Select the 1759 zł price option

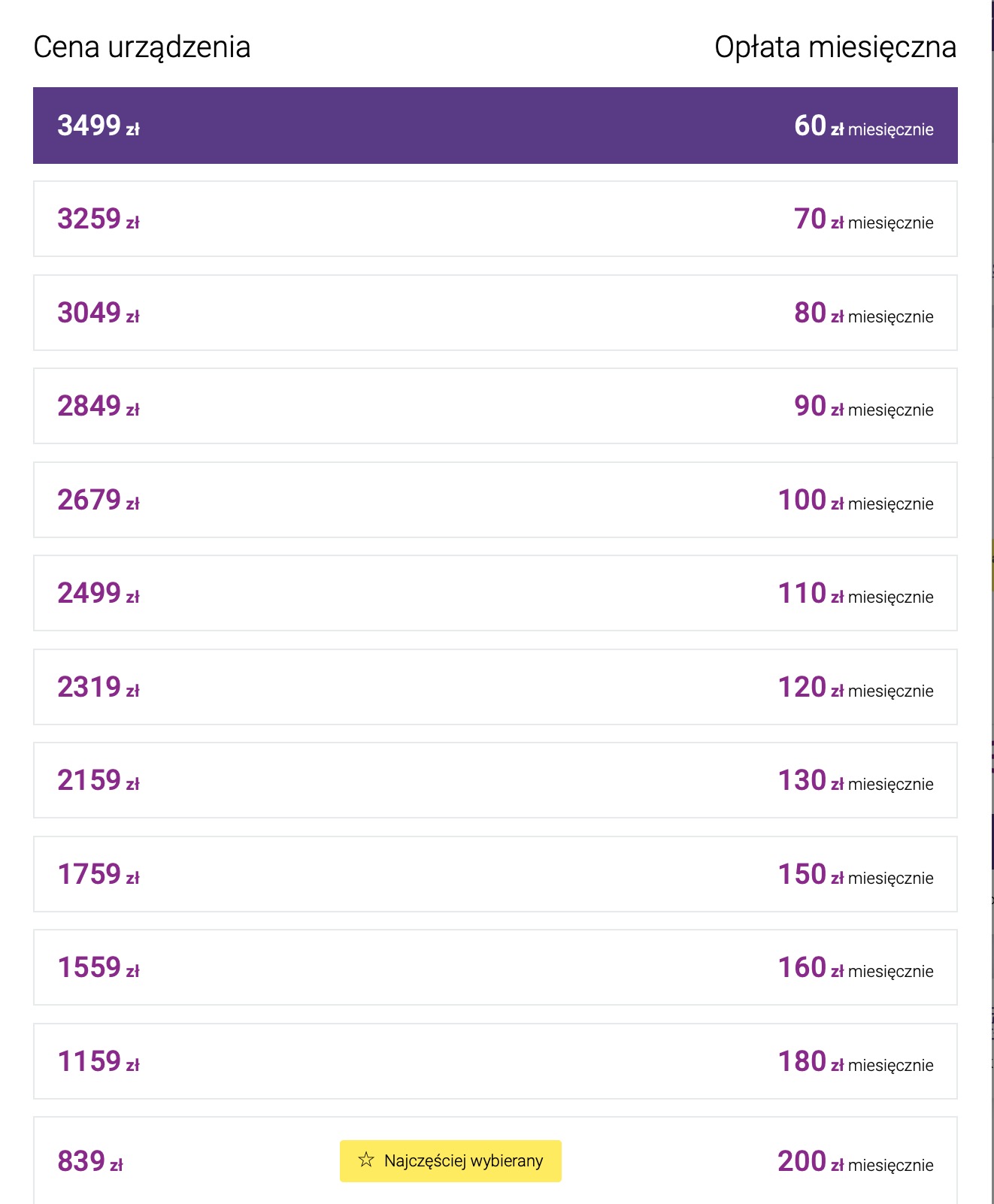[495, 874]
